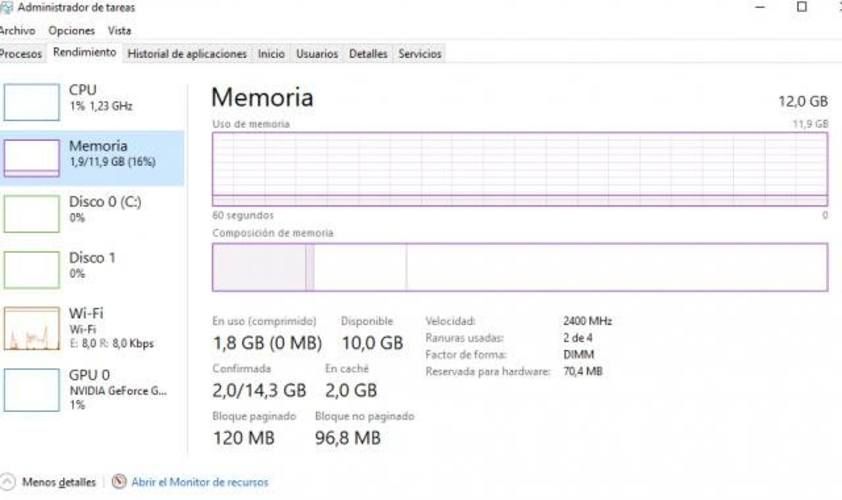Select the CPU mini graph thumbnail
This screenshot has width=842, height=500.
tap(32, 102)
